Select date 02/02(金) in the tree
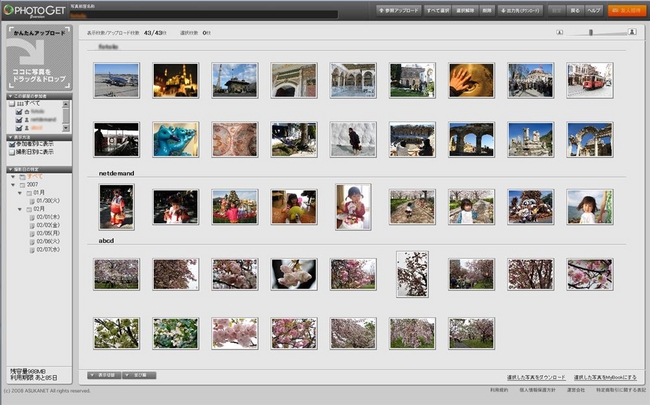Screen dimensions: 650x405 click(48, 225)
